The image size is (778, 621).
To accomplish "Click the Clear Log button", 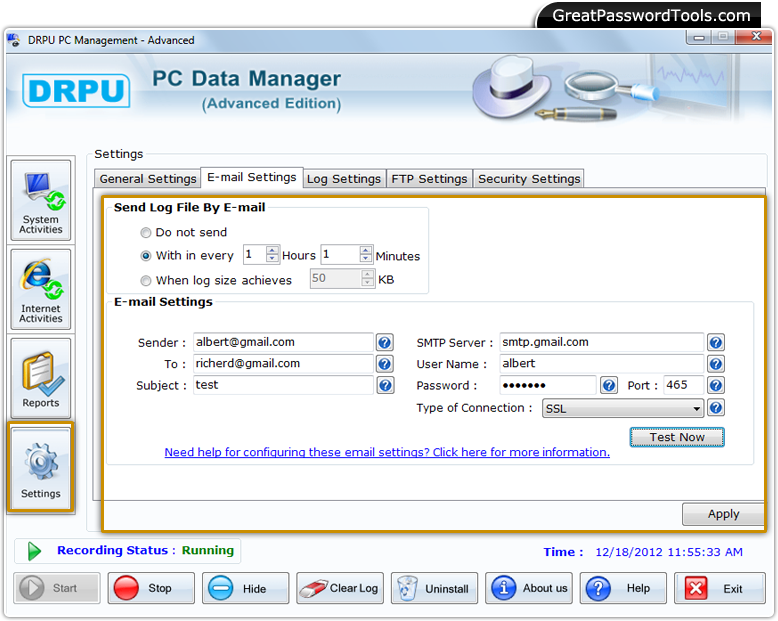I will click(340, 588).
